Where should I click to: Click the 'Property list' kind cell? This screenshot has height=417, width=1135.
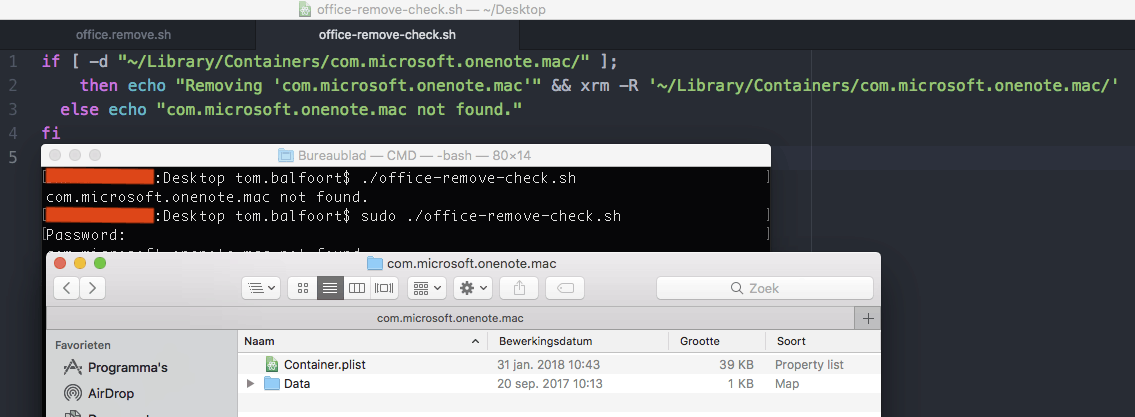(809, 364)
